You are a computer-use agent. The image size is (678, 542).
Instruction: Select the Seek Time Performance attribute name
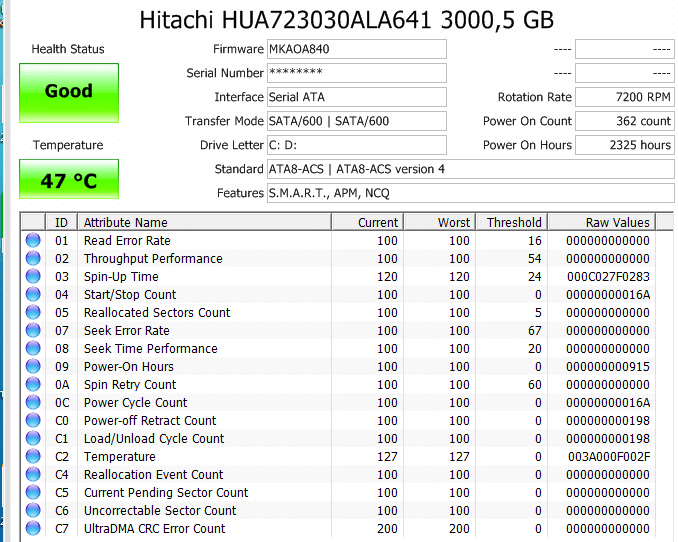click(150, 349)
